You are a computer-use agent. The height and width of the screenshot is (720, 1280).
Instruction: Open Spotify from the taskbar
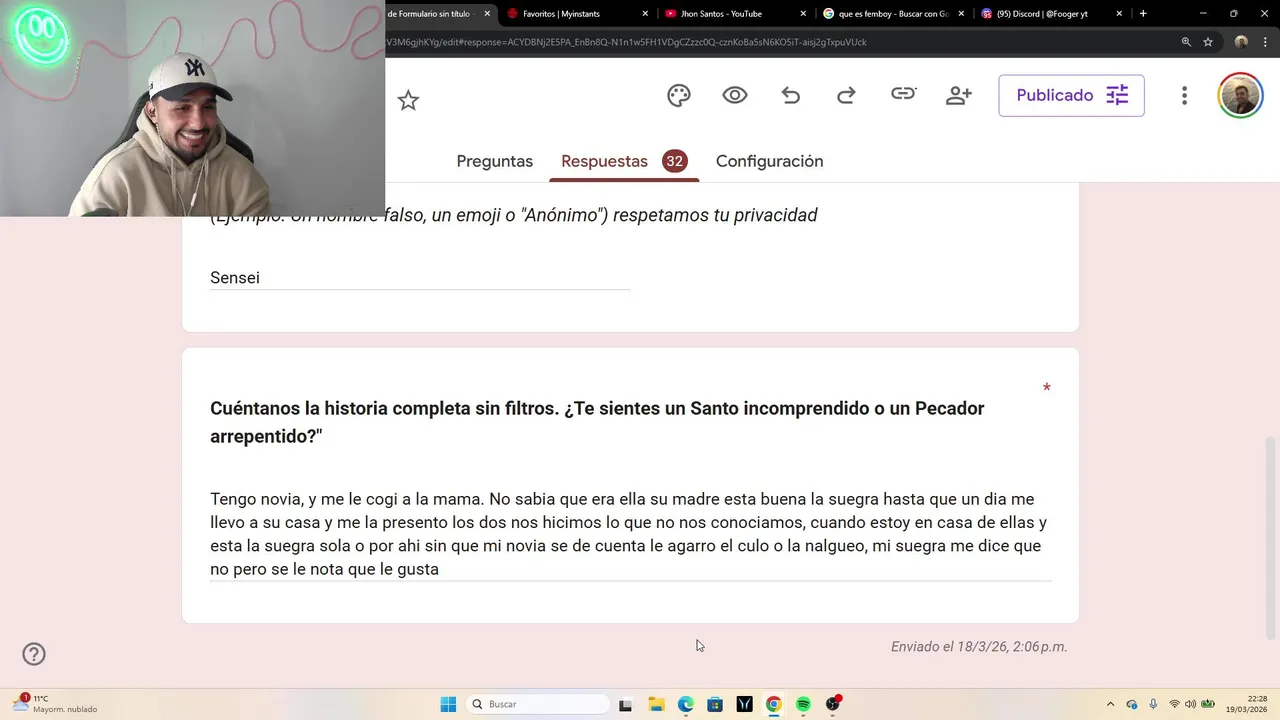point(803,704)
